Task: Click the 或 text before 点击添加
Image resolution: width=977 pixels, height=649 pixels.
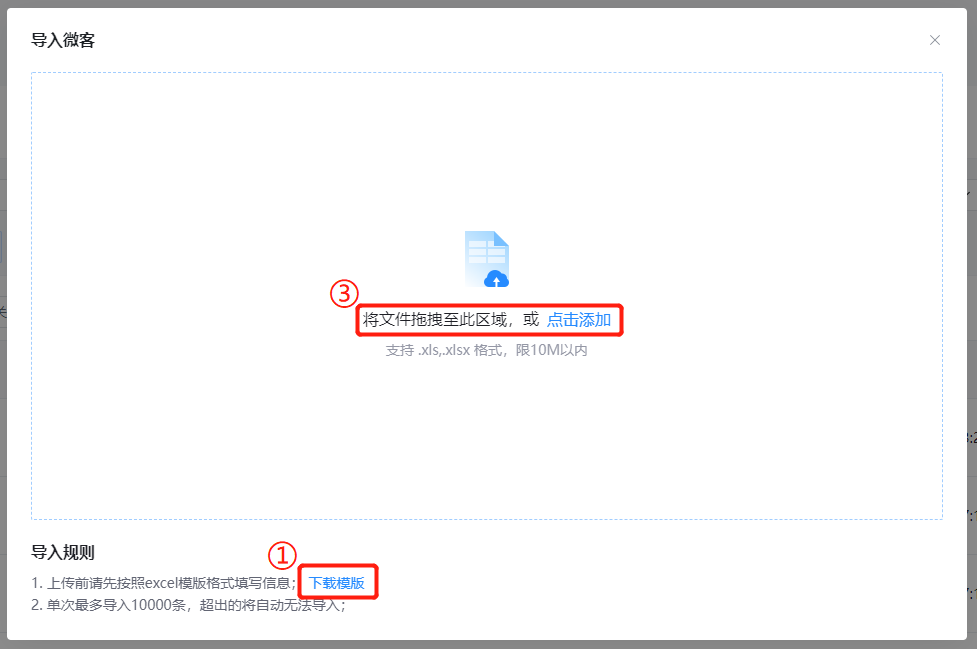Action: pos(531,320)
